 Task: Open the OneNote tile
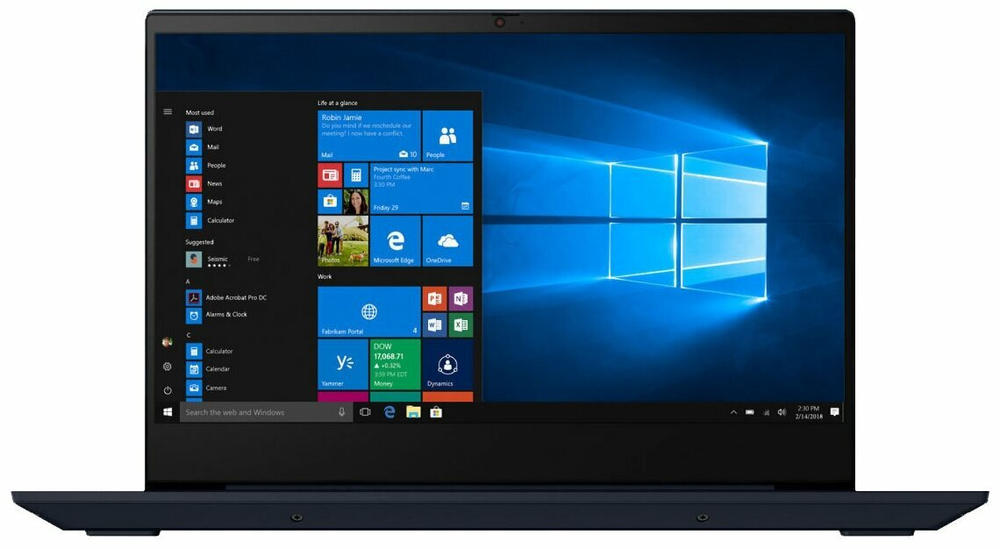coord(460,298)
